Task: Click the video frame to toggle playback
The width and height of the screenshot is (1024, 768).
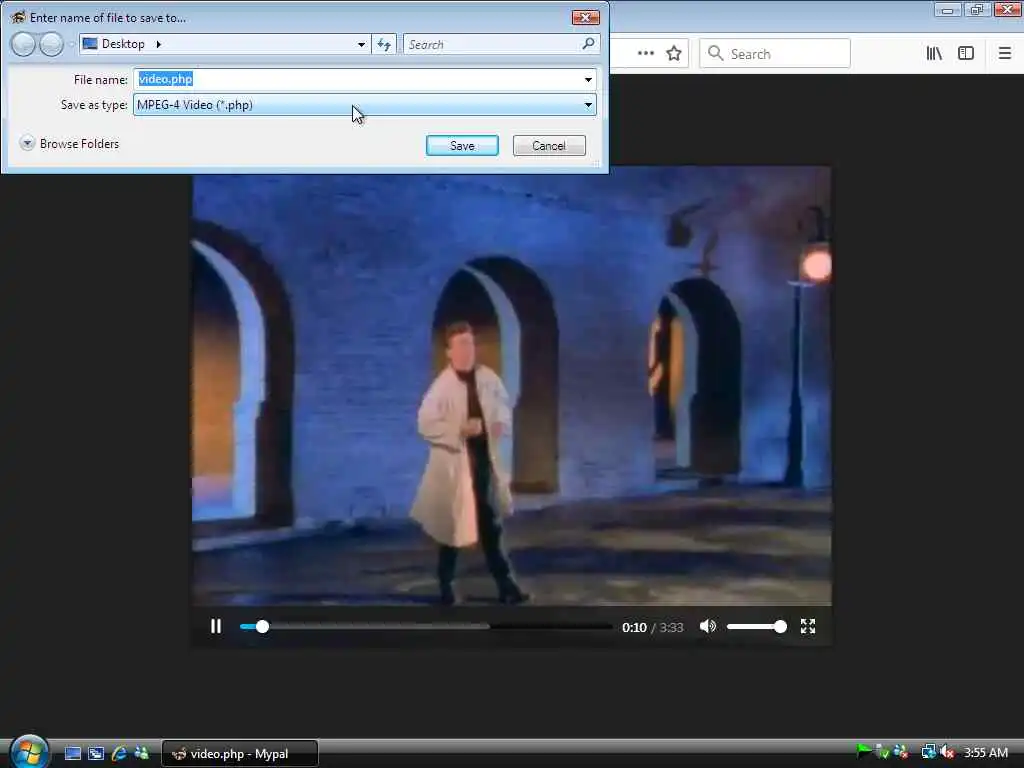Action: (x=511, y=385)
